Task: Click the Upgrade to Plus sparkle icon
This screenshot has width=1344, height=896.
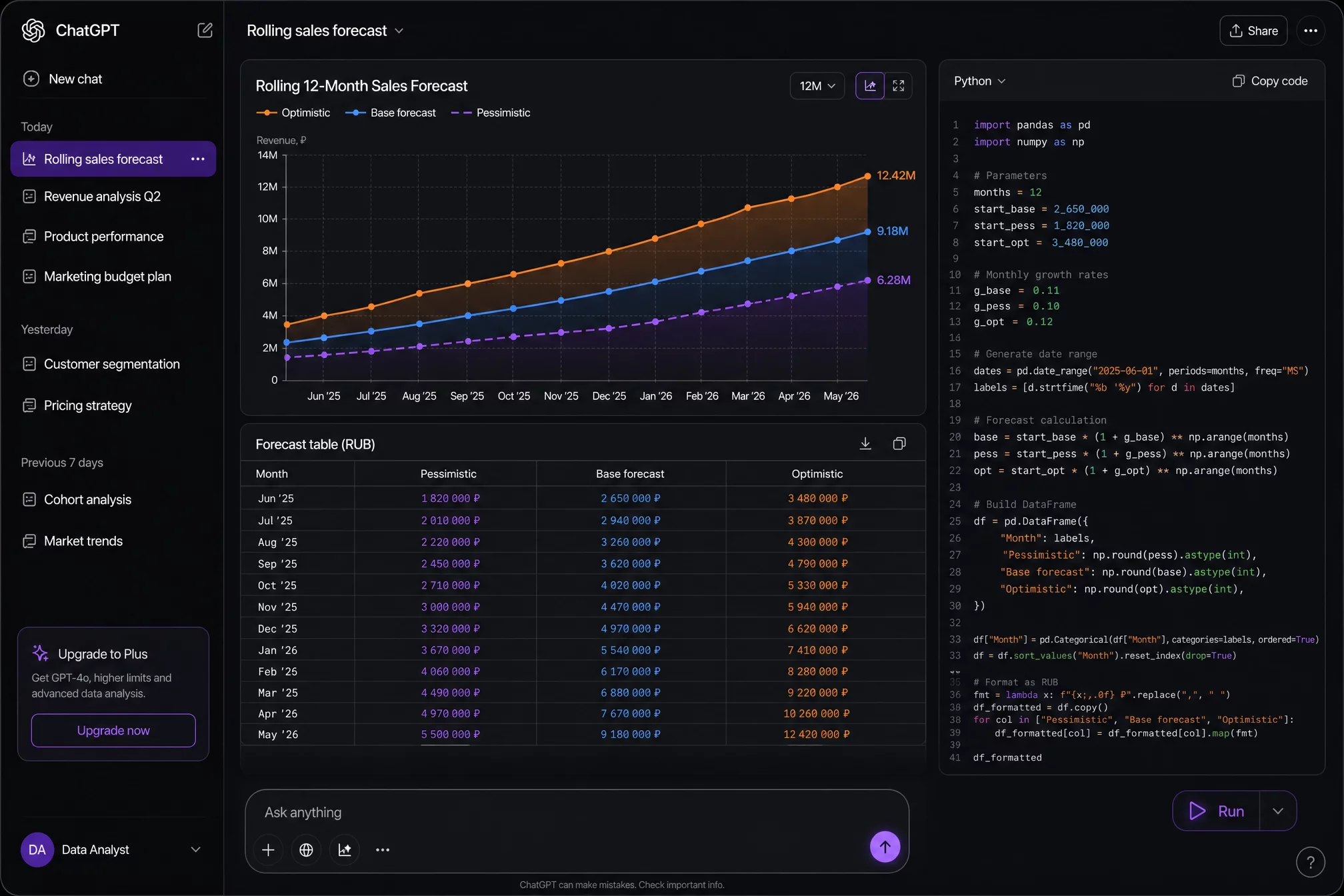Action: [40, 653]
